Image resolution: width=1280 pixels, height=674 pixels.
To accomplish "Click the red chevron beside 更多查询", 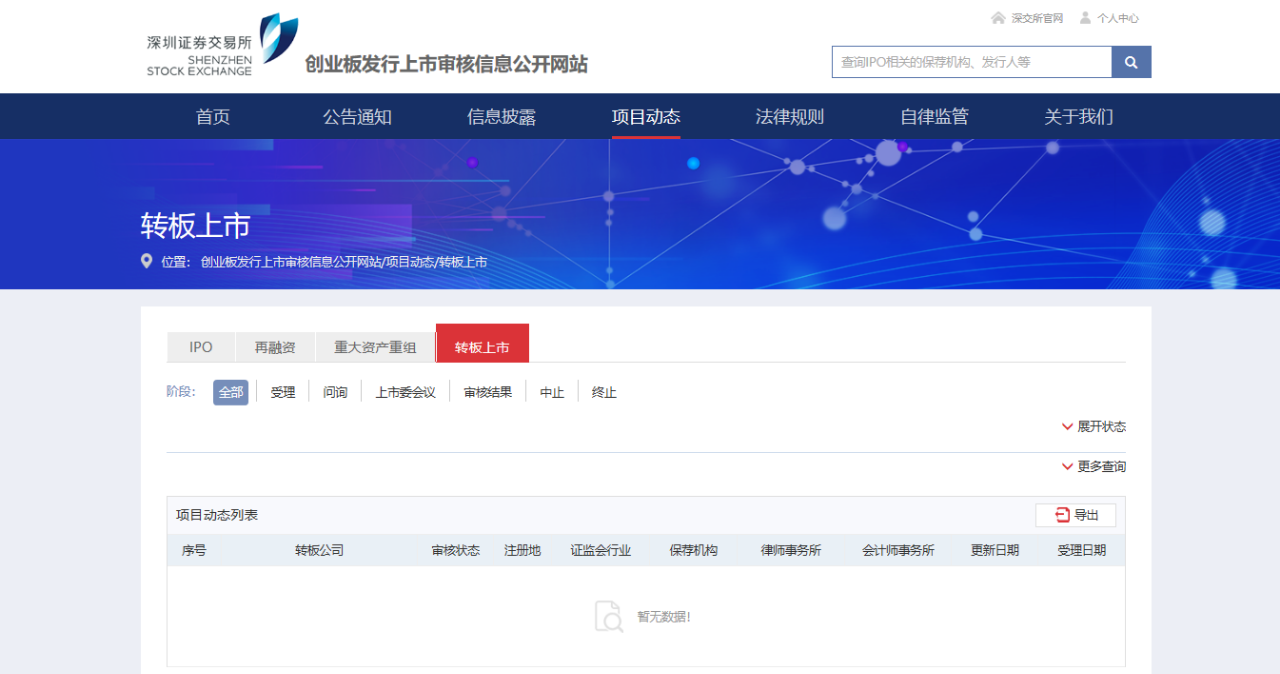I will pos(1067,467).
